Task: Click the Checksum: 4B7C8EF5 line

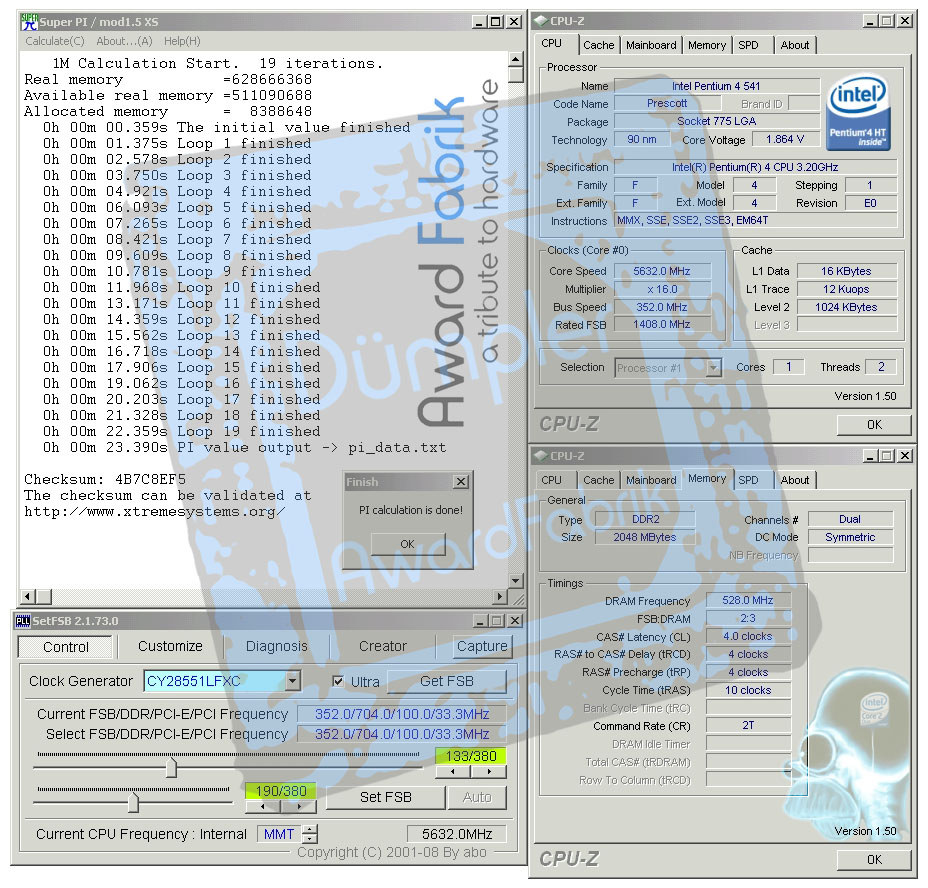Action: [x=105, y=480]
